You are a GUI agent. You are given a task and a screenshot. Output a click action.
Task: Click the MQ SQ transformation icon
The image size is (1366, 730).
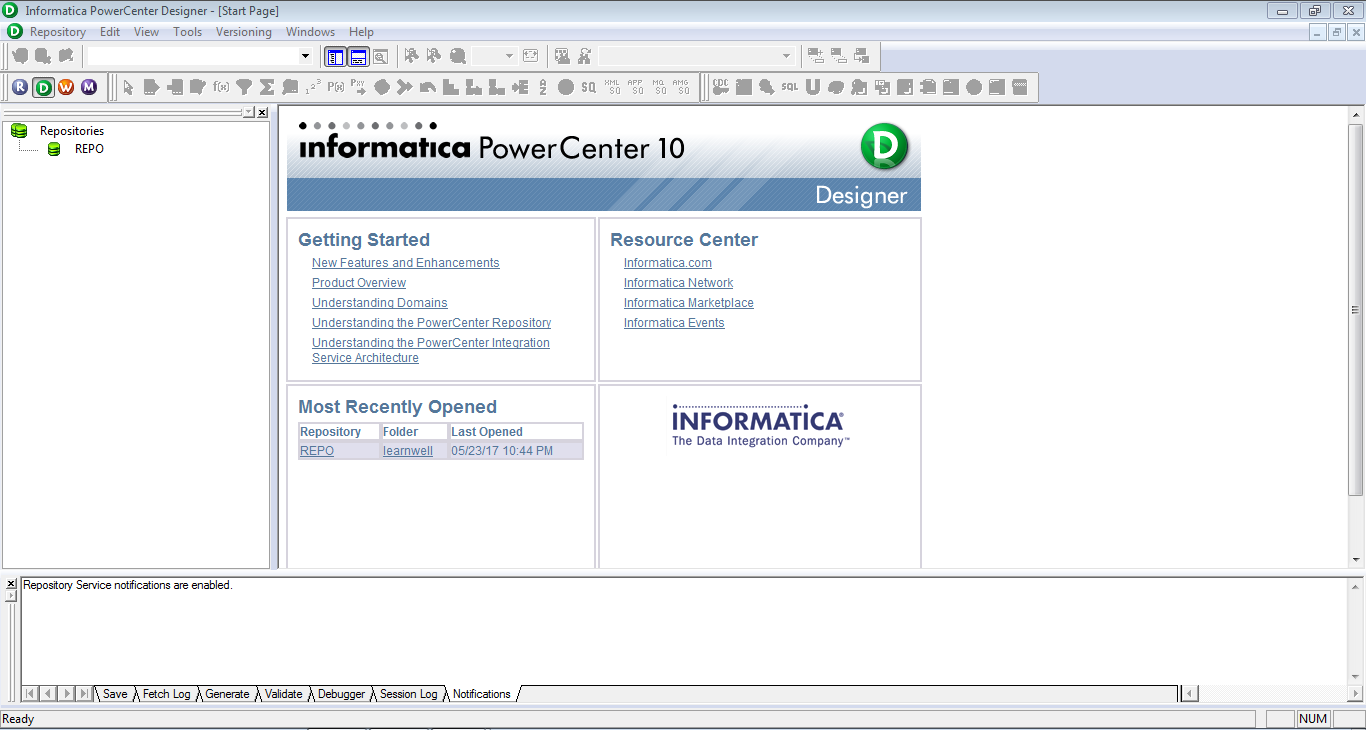click(659, 87)
